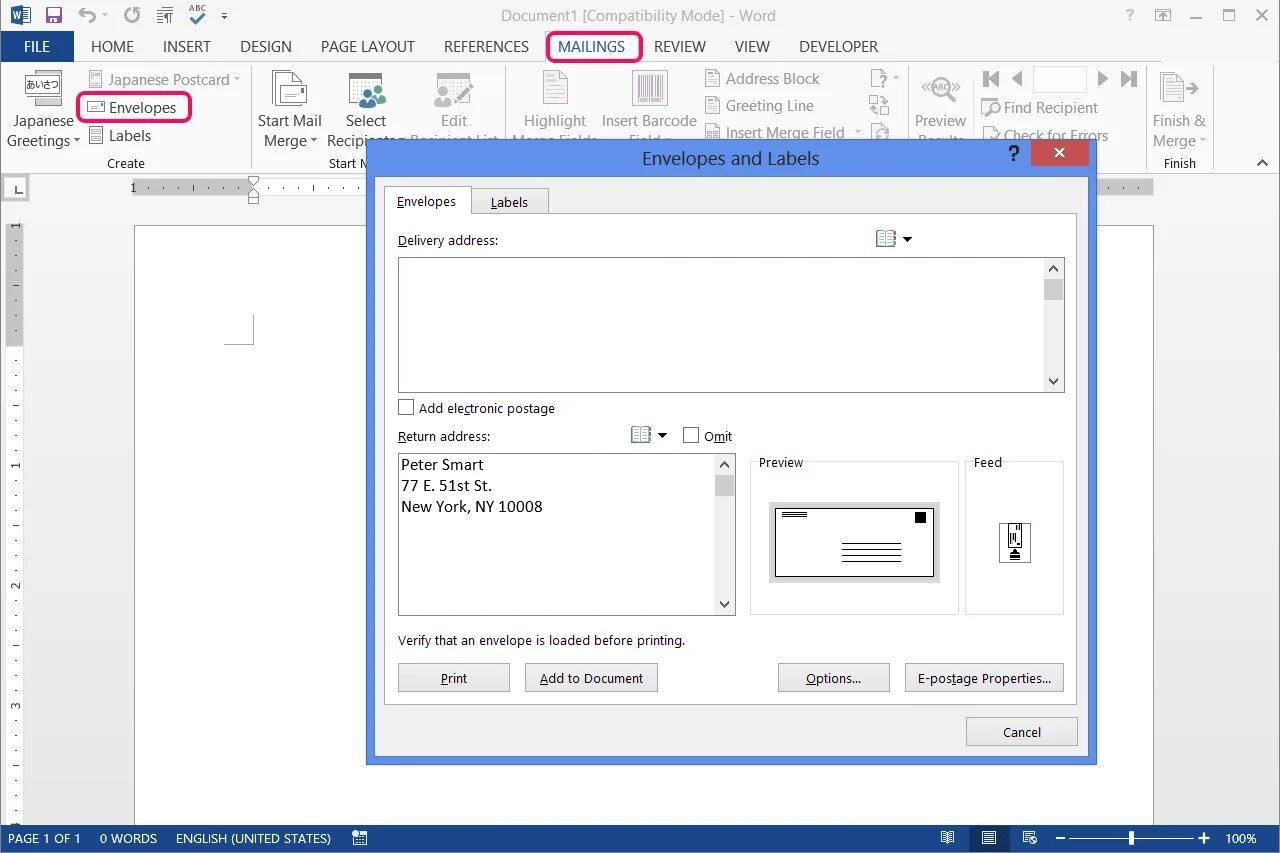Viewport: 1280px width, 853px height.
Task: Click inside the Return address text box
Action: coord(558,534)
